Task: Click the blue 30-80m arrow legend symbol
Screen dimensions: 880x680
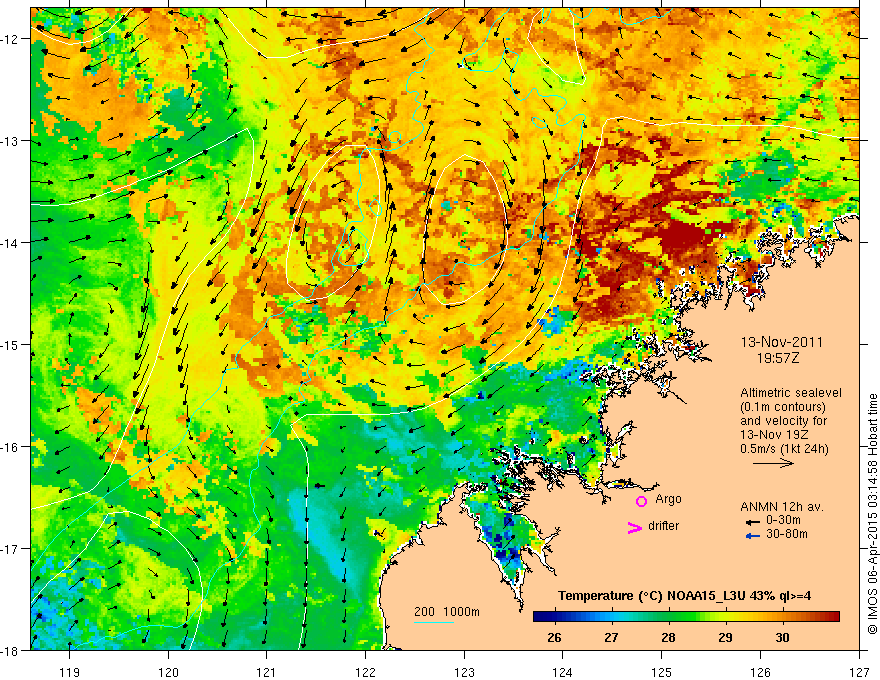Action: tap(753, 536)
